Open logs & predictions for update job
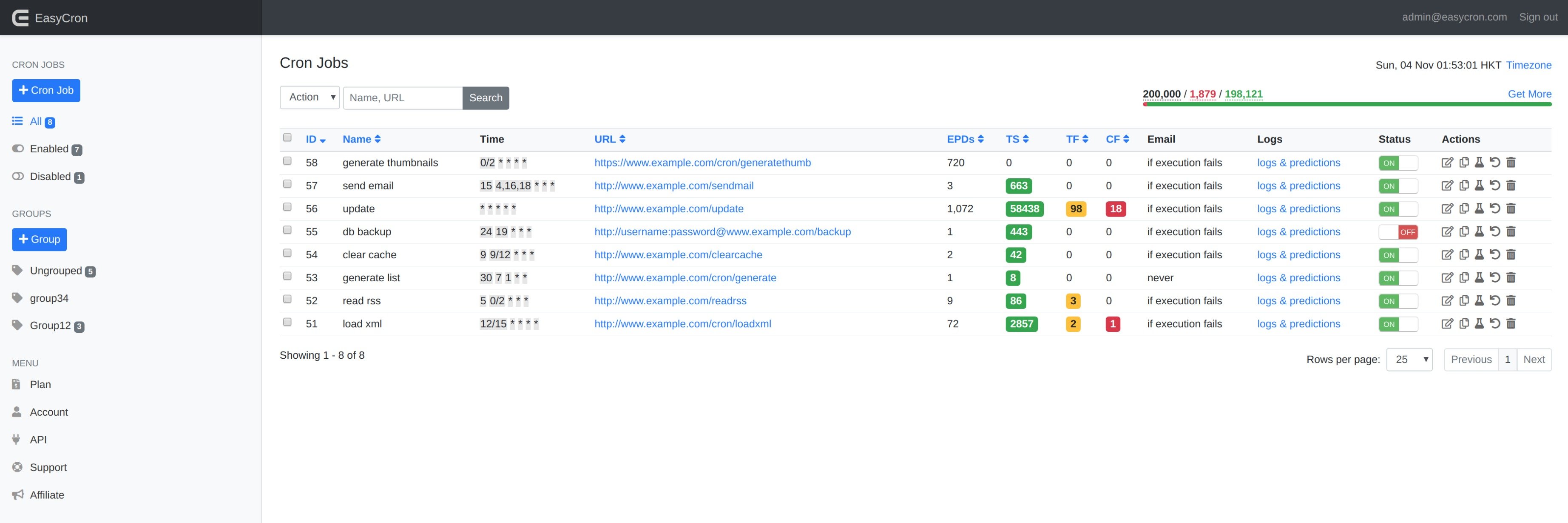The image size is (1568, 523). click(1298, 209)
